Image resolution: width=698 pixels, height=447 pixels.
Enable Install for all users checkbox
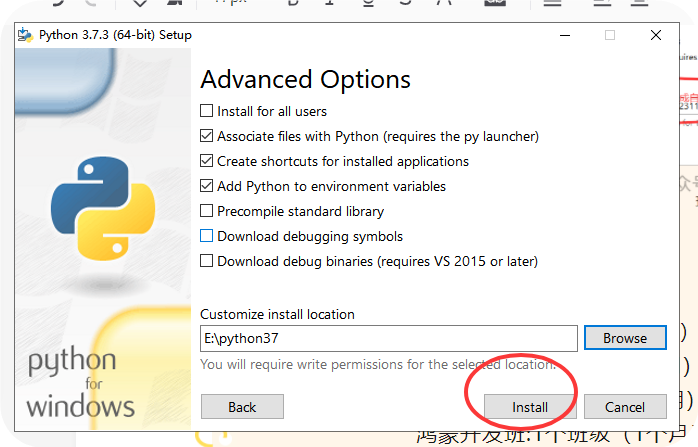click(x=207, y=111)
